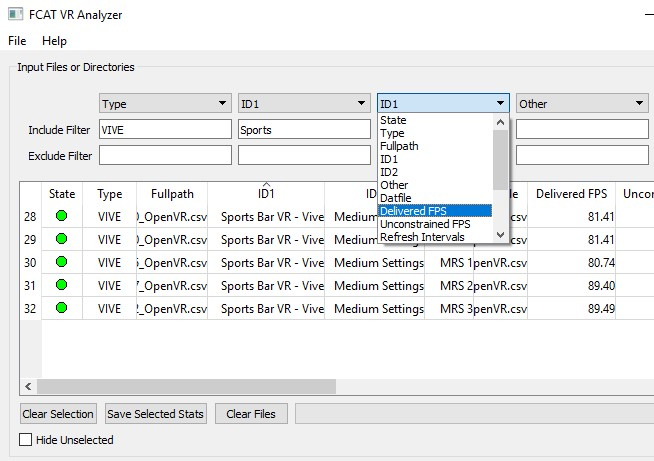Click the horizontal scrollbar under the table
The image size is (654, 461).
(186, 386)
